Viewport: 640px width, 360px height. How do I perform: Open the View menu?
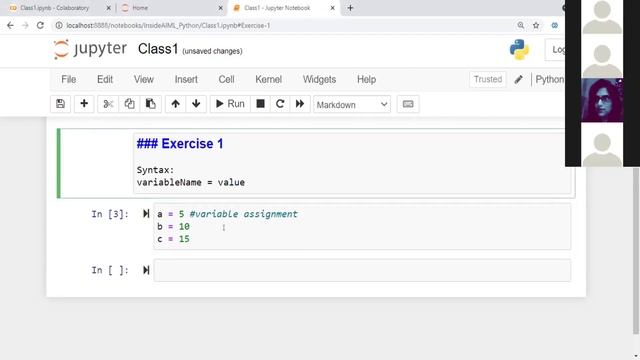tap(144, 79)
